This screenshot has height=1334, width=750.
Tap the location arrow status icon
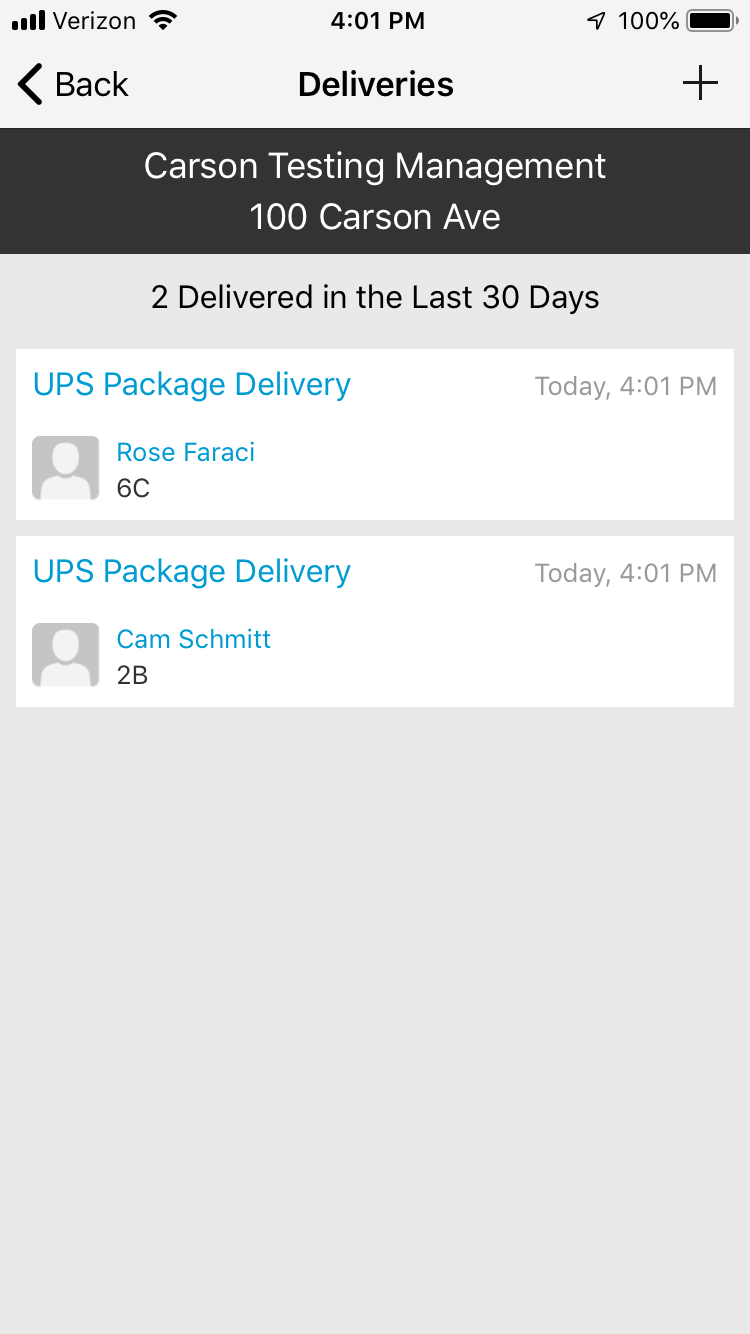[596, 20]
